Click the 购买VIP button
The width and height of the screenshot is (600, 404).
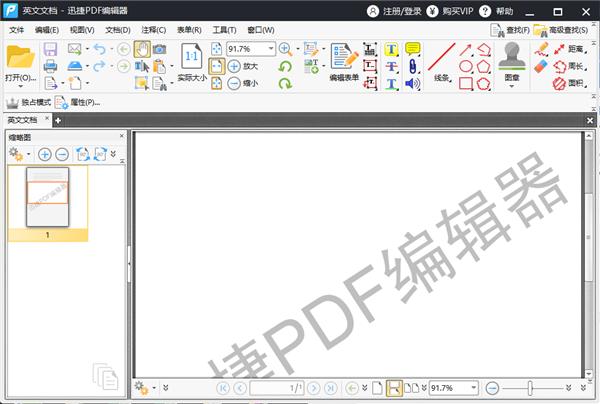tap(450, 11)
